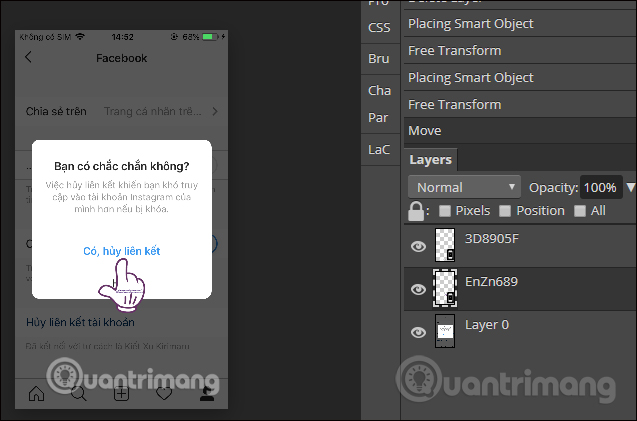Open the CSS side panel
This screenshot has width=637, height=421.
[x=379, y=28]
